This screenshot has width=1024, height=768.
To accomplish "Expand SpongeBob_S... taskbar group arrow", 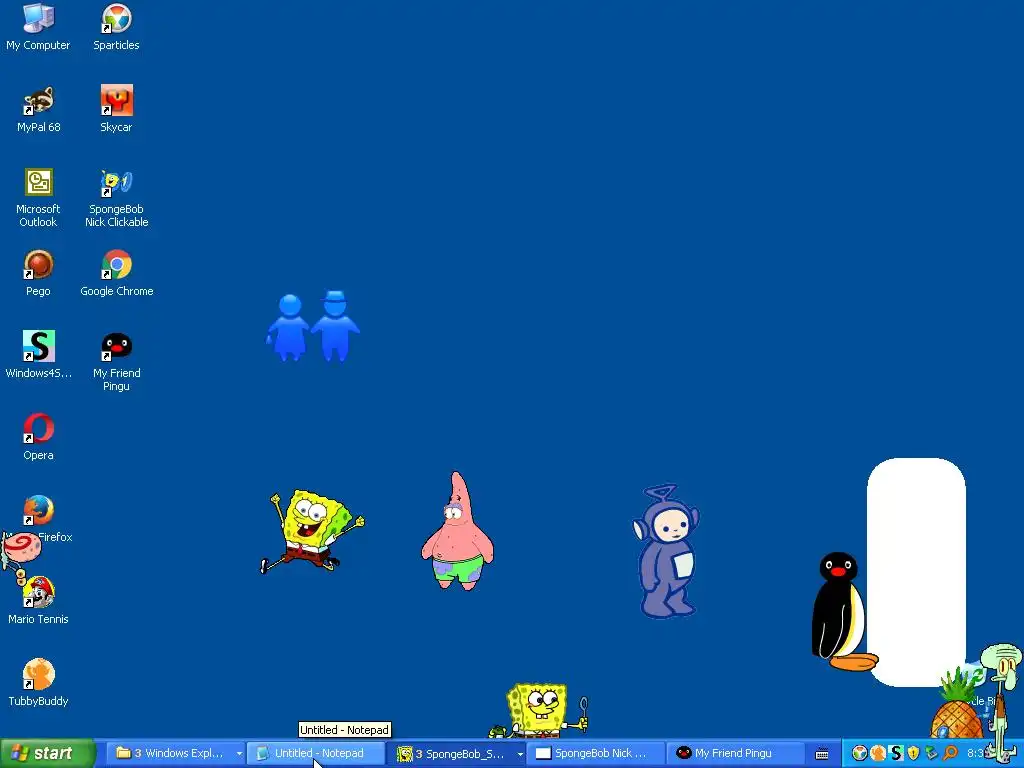I will [x=520, y=754].
